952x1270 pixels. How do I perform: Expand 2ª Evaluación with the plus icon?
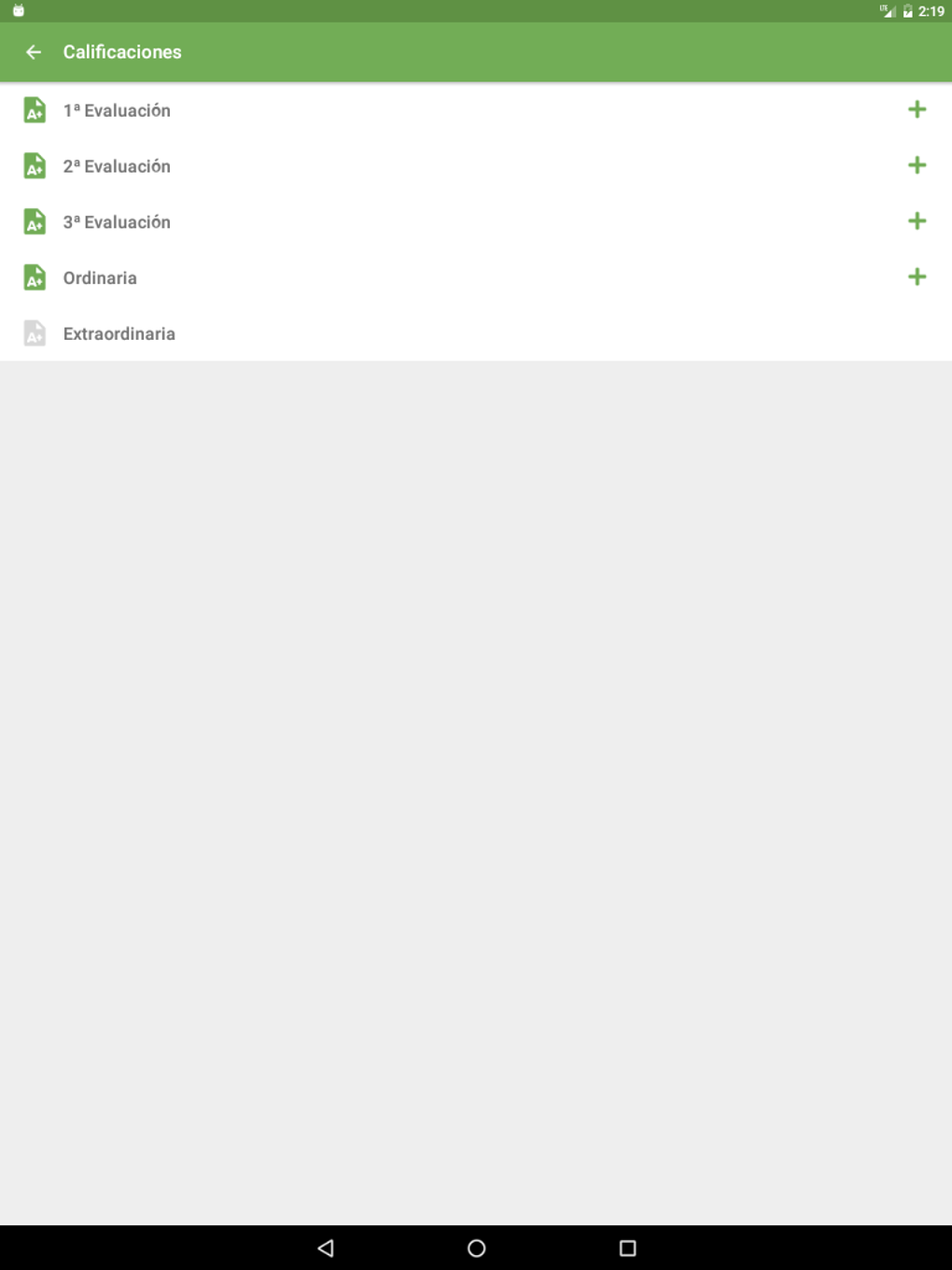(917, 165)
